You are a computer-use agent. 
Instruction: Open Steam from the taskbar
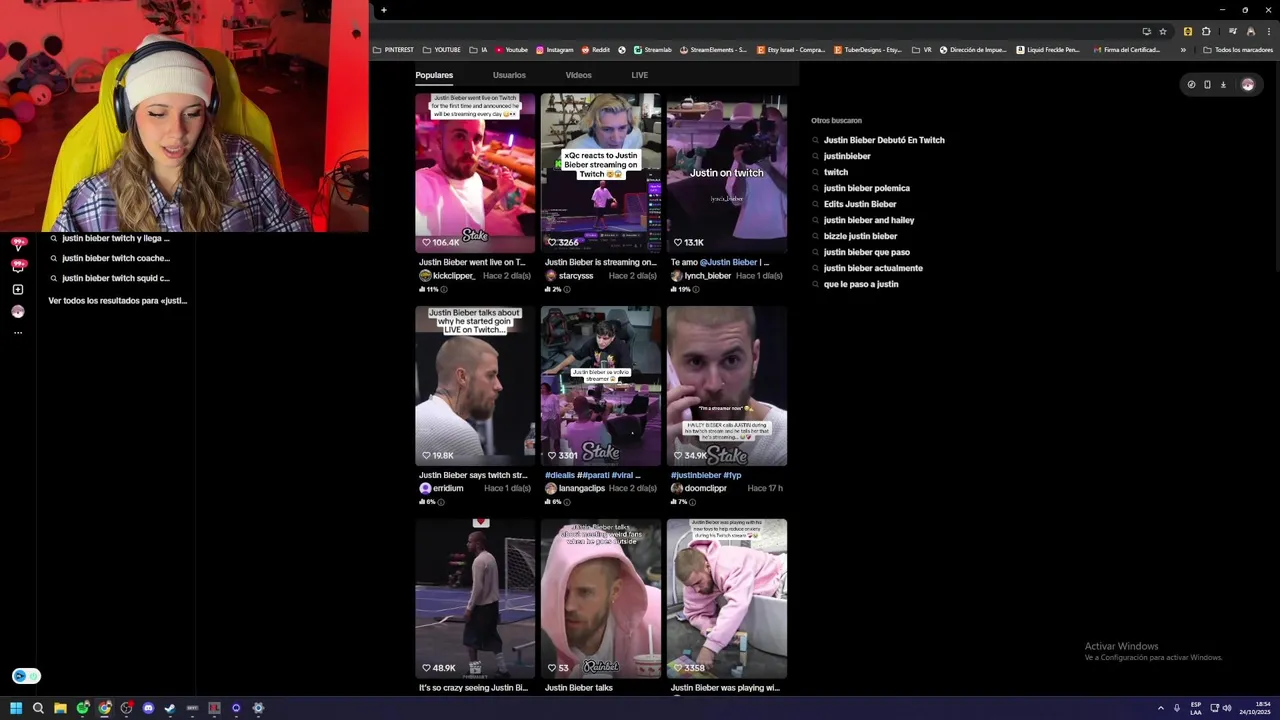170,708
